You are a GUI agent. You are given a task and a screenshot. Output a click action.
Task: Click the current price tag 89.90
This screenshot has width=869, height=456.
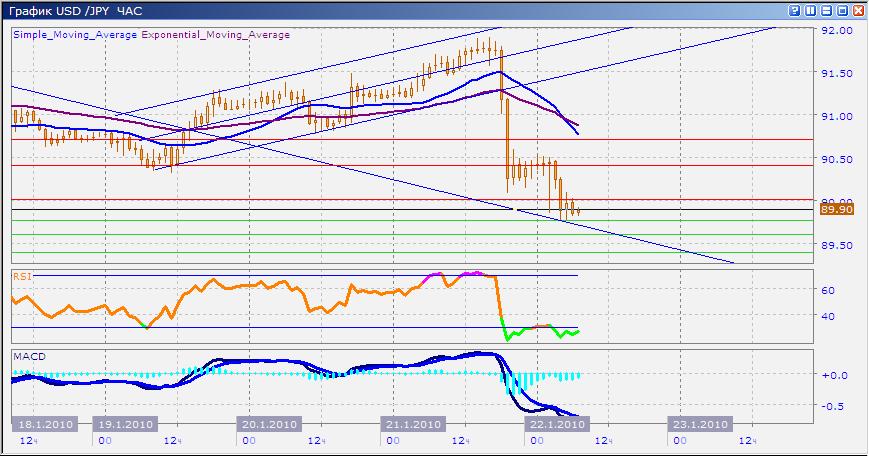pos(837,209)
